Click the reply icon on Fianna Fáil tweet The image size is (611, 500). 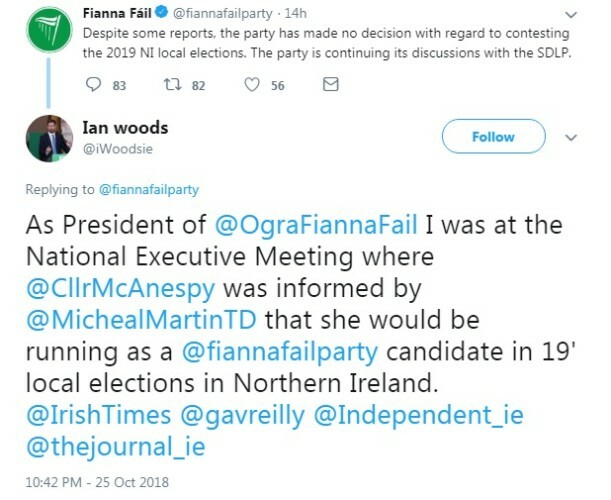click(95, 85)
